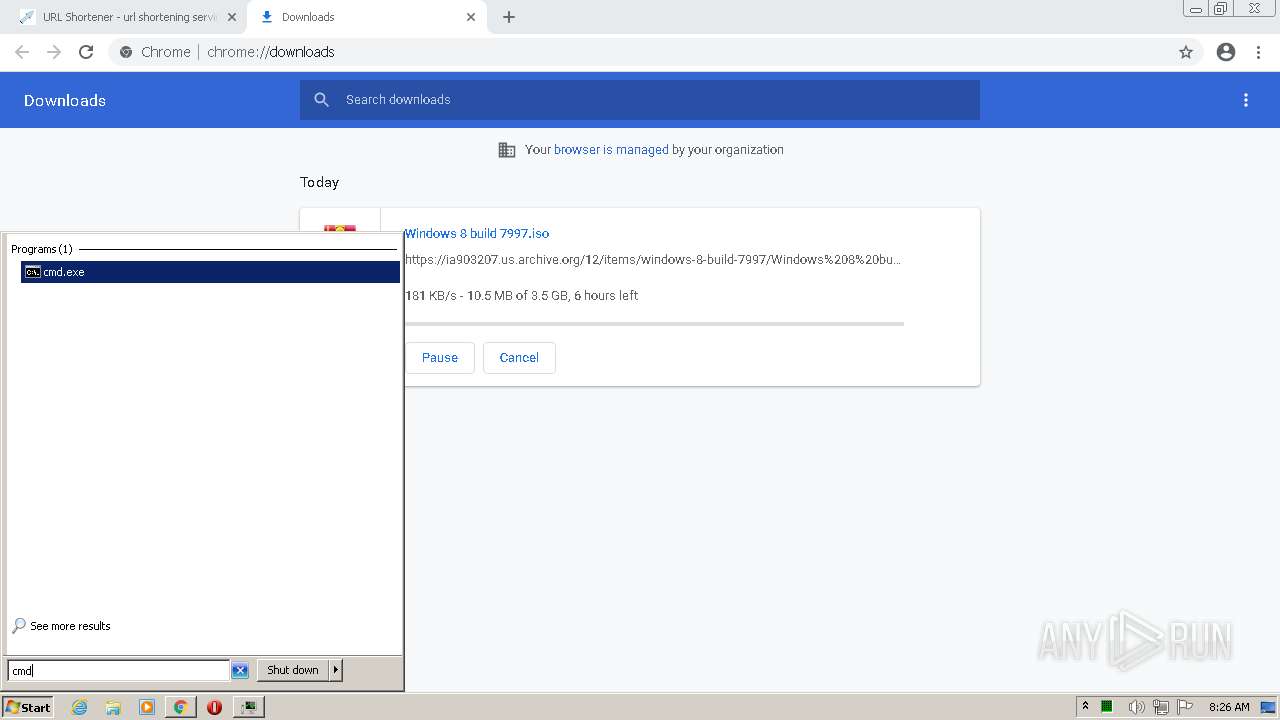Cancel the ISO download
The width and height of the screenshot is (1280, 720).
pos(519,358)
